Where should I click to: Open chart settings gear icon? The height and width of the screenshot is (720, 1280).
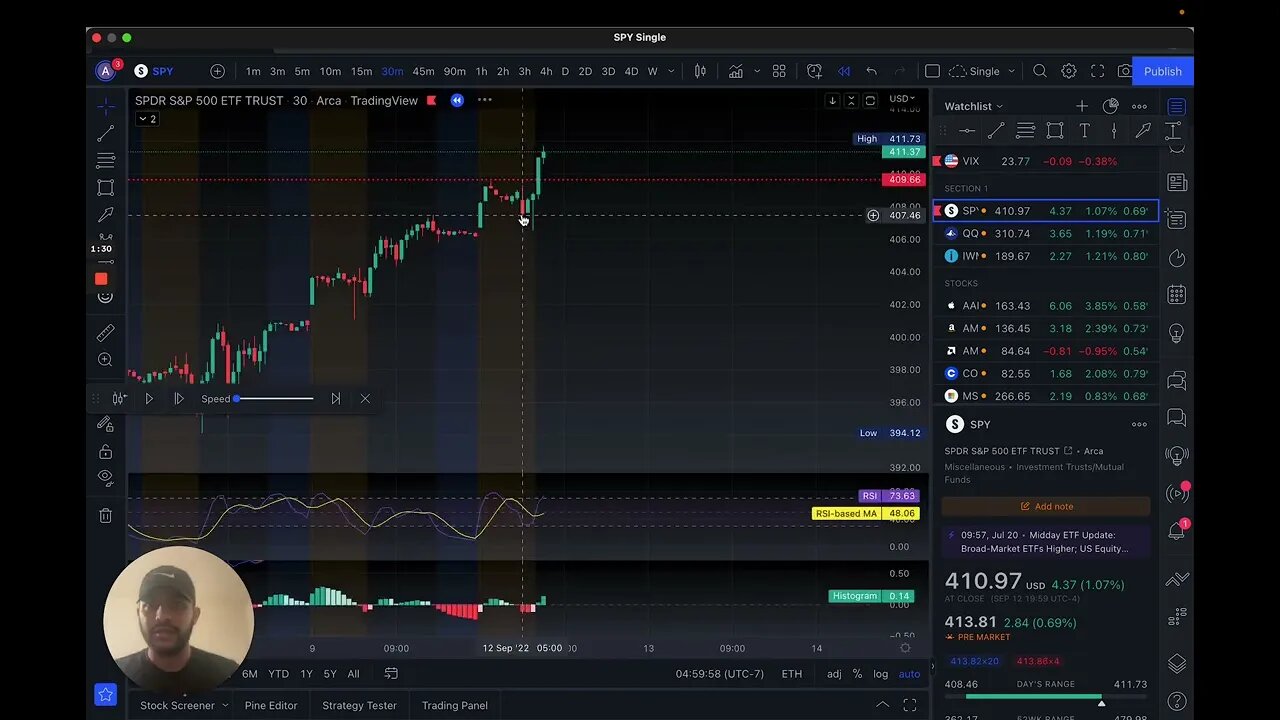pyautogui.click(x=1069, y=71)
